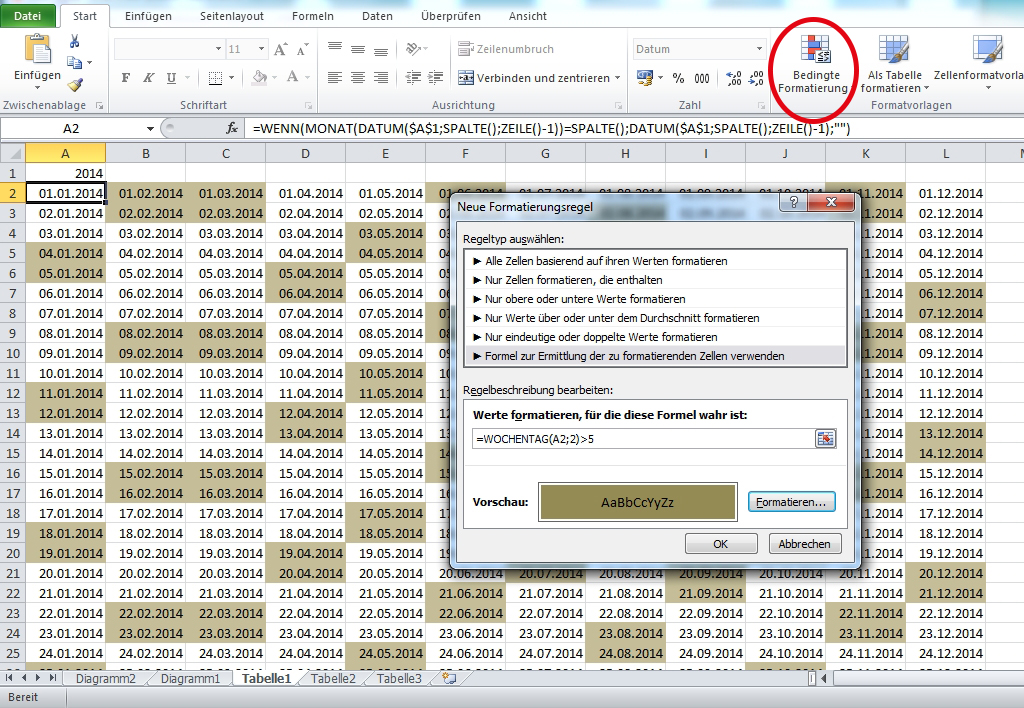The width and height of the screenshot is (1024, 708).
Task: Click the rule formula input field
Action: [643, 439]
